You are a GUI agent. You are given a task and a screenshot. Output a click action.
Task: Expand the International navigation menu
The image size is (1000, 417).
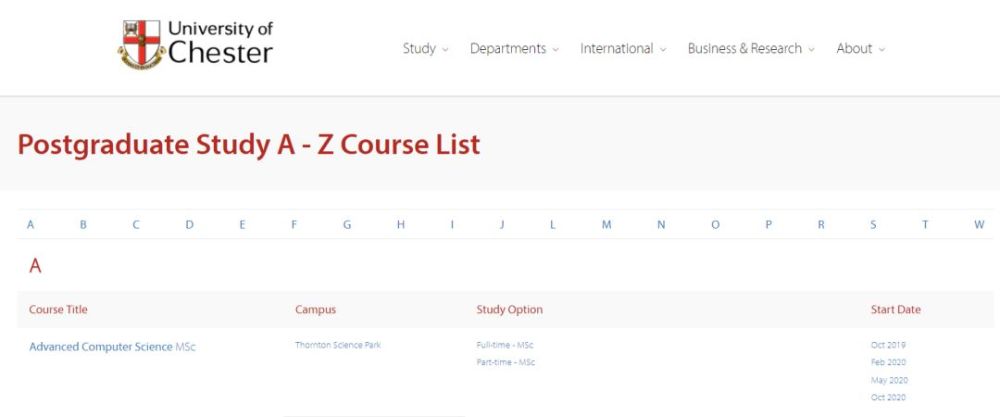click(x=623, y=48)
